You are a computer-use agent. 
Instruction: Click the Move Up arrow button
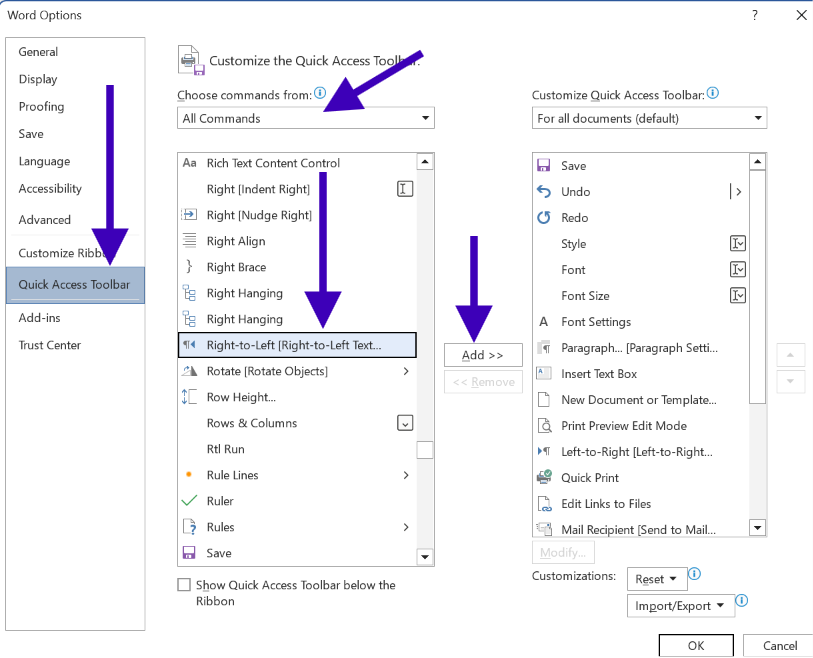790,355
